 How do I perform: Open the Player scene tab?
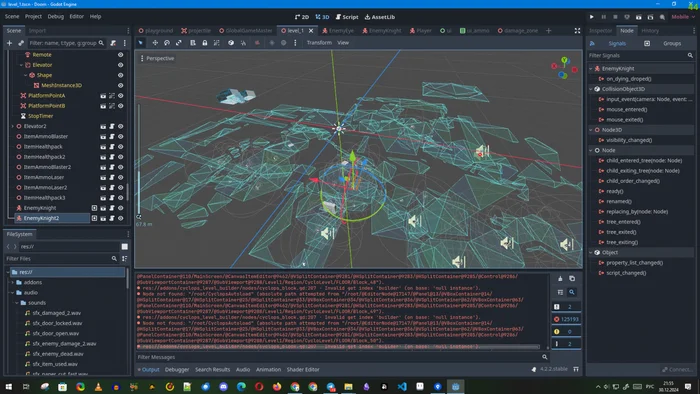(421, 30)
